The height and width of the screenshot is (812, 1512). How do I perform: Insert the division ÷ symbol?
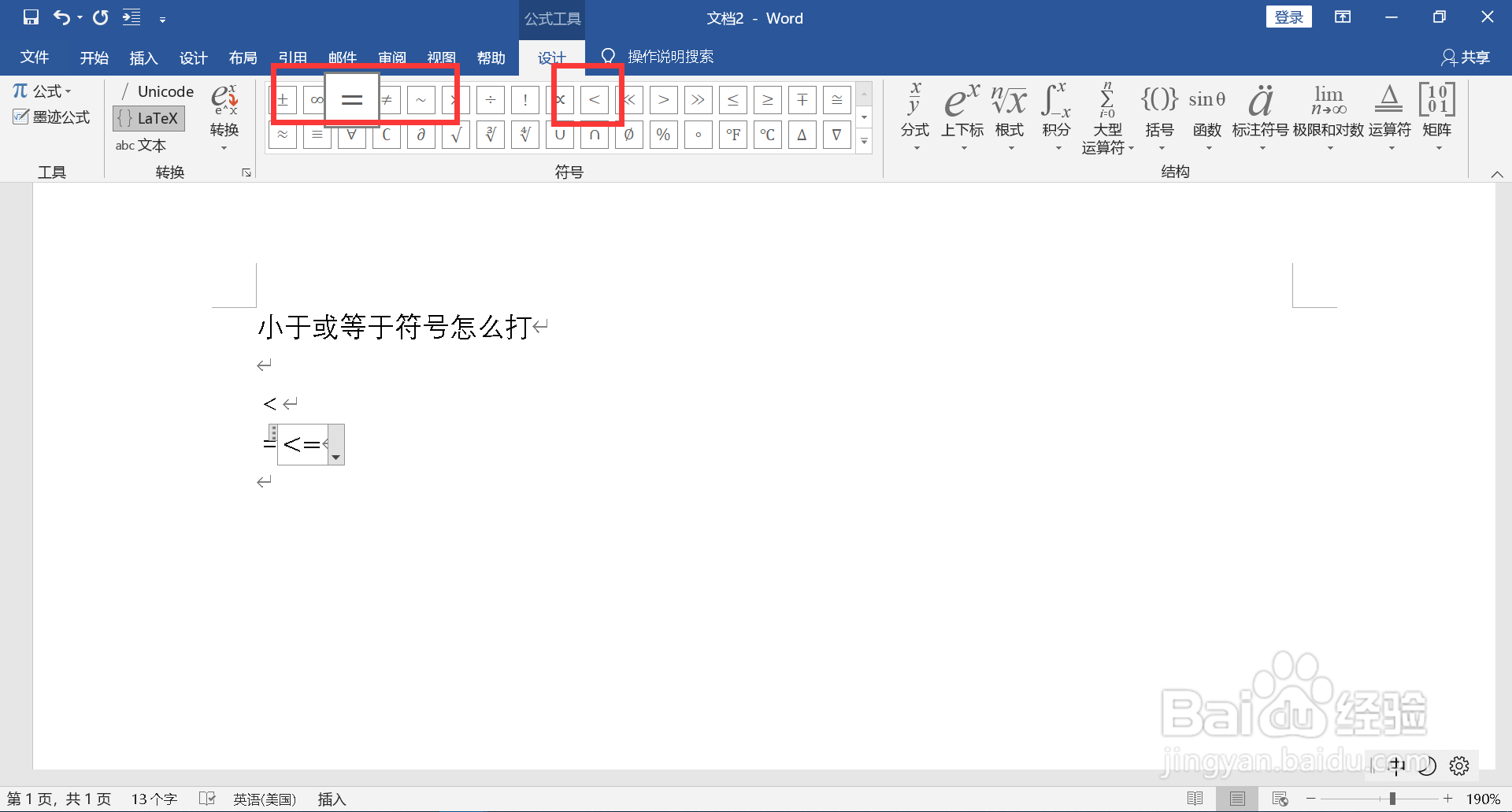[491, 100]
